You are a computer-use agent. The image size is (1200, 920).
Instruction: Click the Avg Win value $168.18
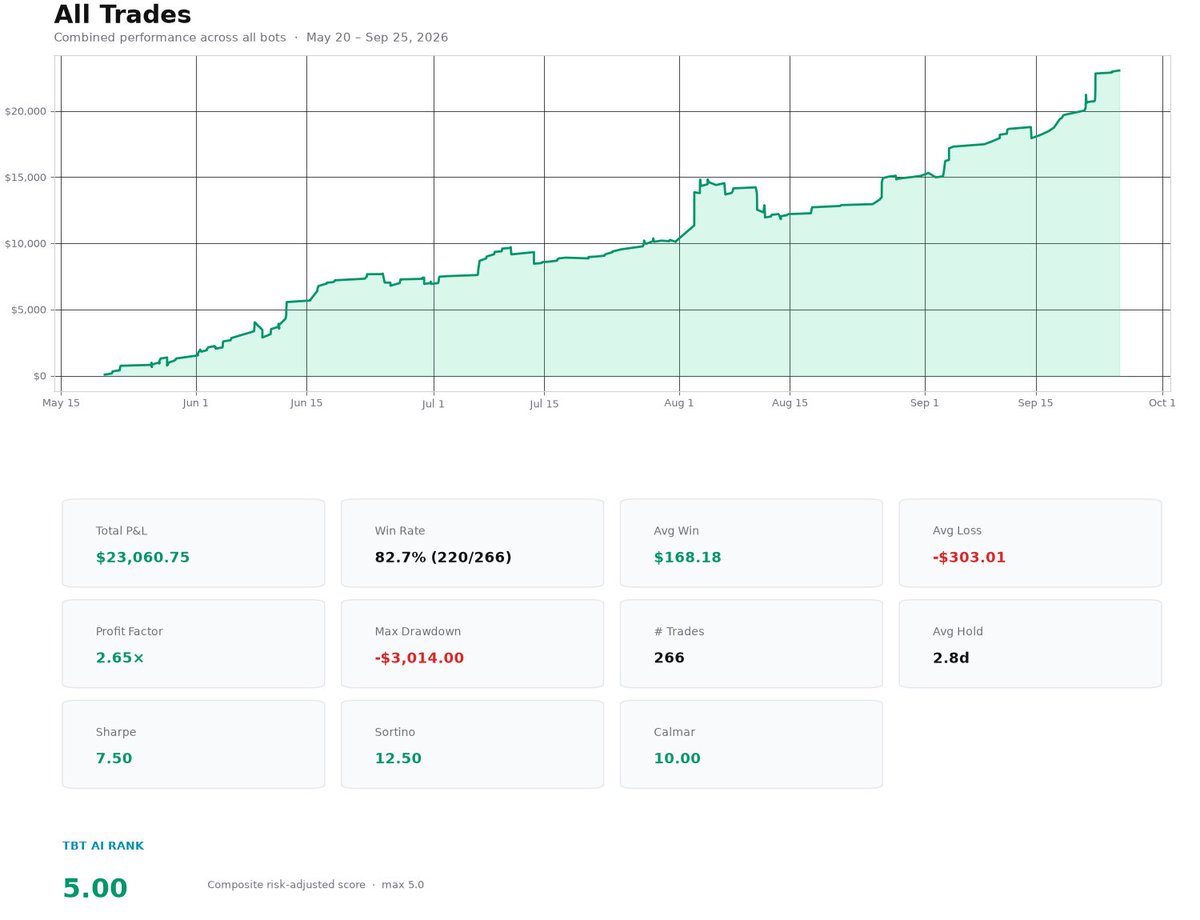point(688,557)
